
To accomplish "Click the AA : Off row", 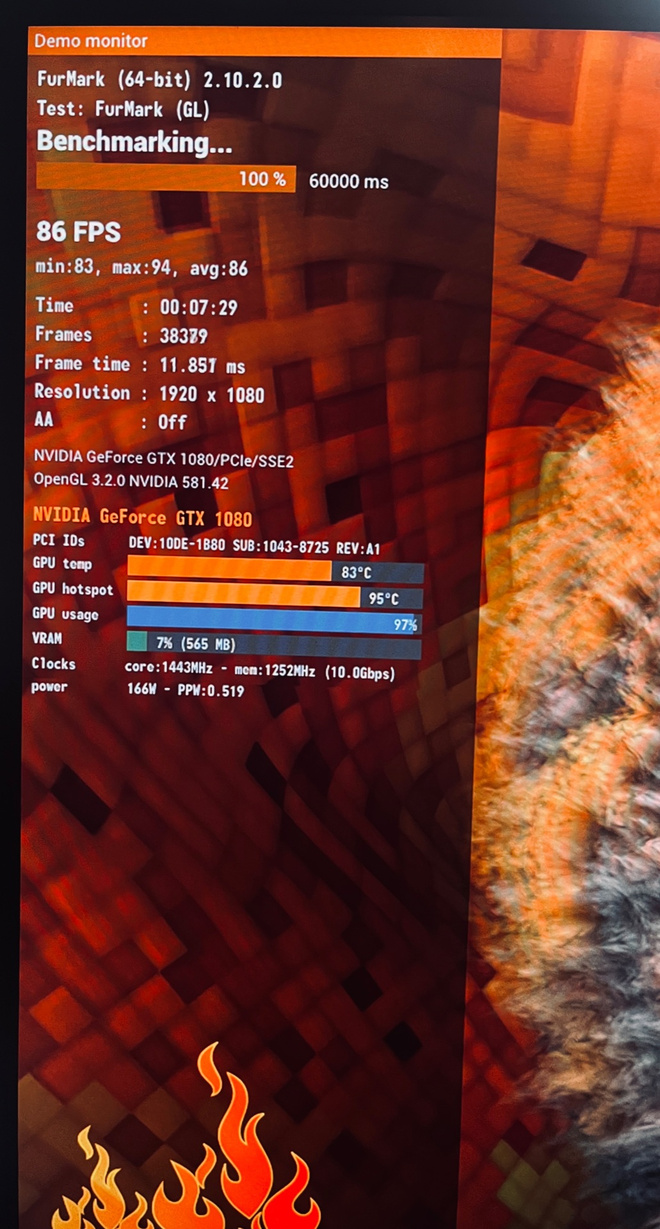I will [111, 421].
